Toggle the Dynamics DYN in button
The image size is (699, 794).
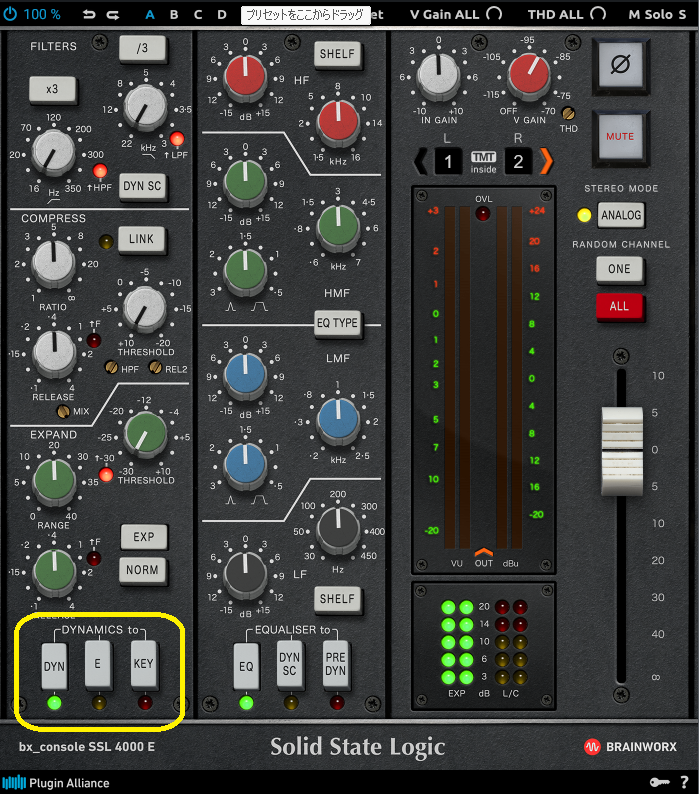54,666
